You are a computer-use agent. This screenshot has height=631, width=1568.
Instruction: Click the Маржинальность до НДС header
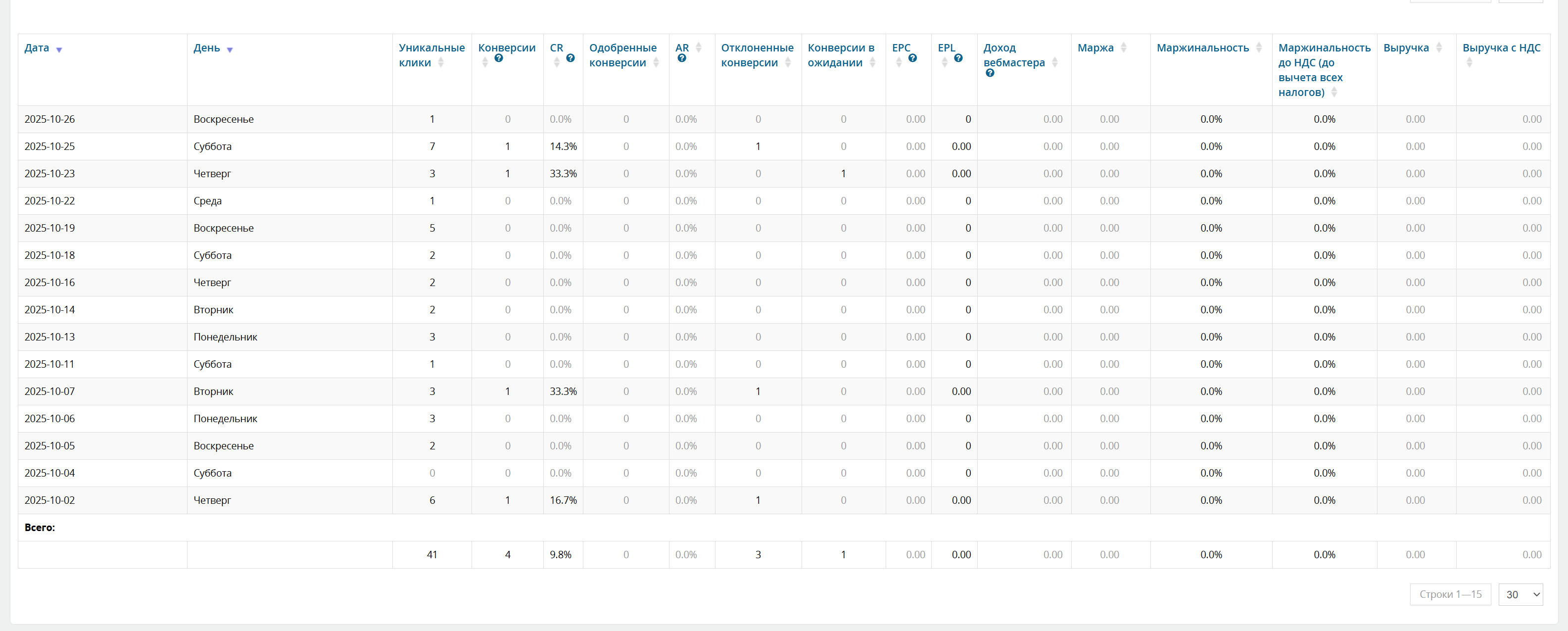click(1324, 69)
